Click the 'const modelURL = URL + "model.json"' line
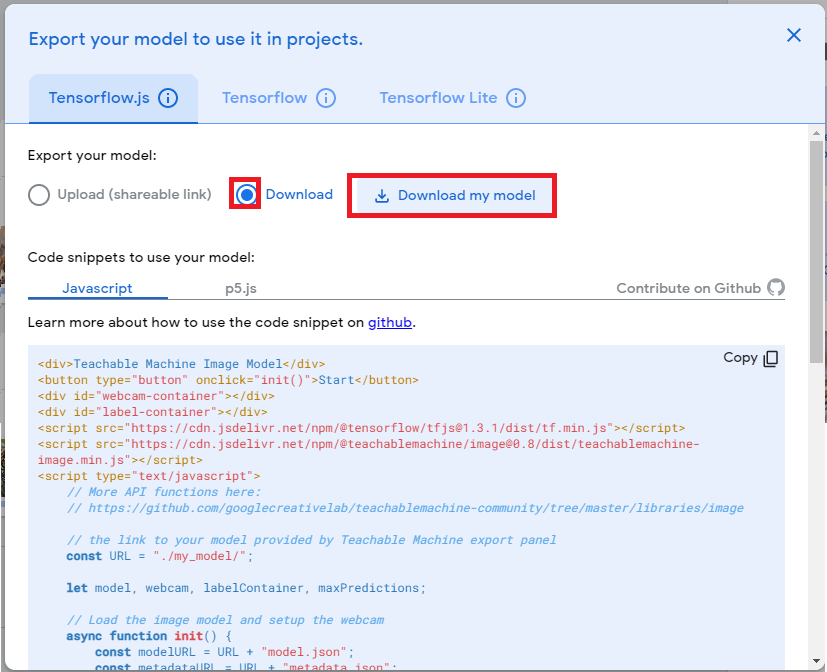This screenshot has width=827, height=672. pyautogui.click(x=225, y=652)
